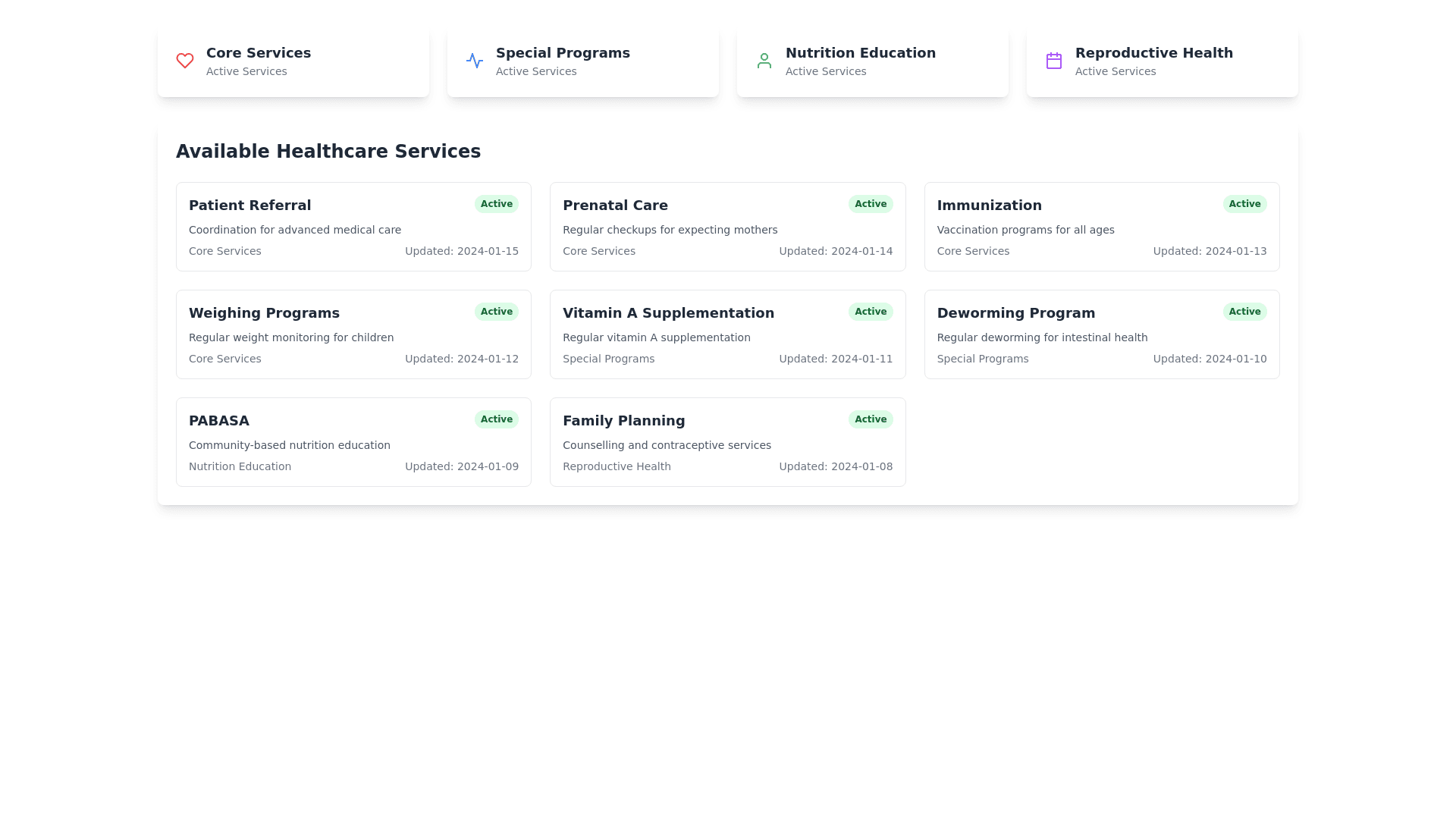Select the Reproductive Health category title

(1153, 53)
